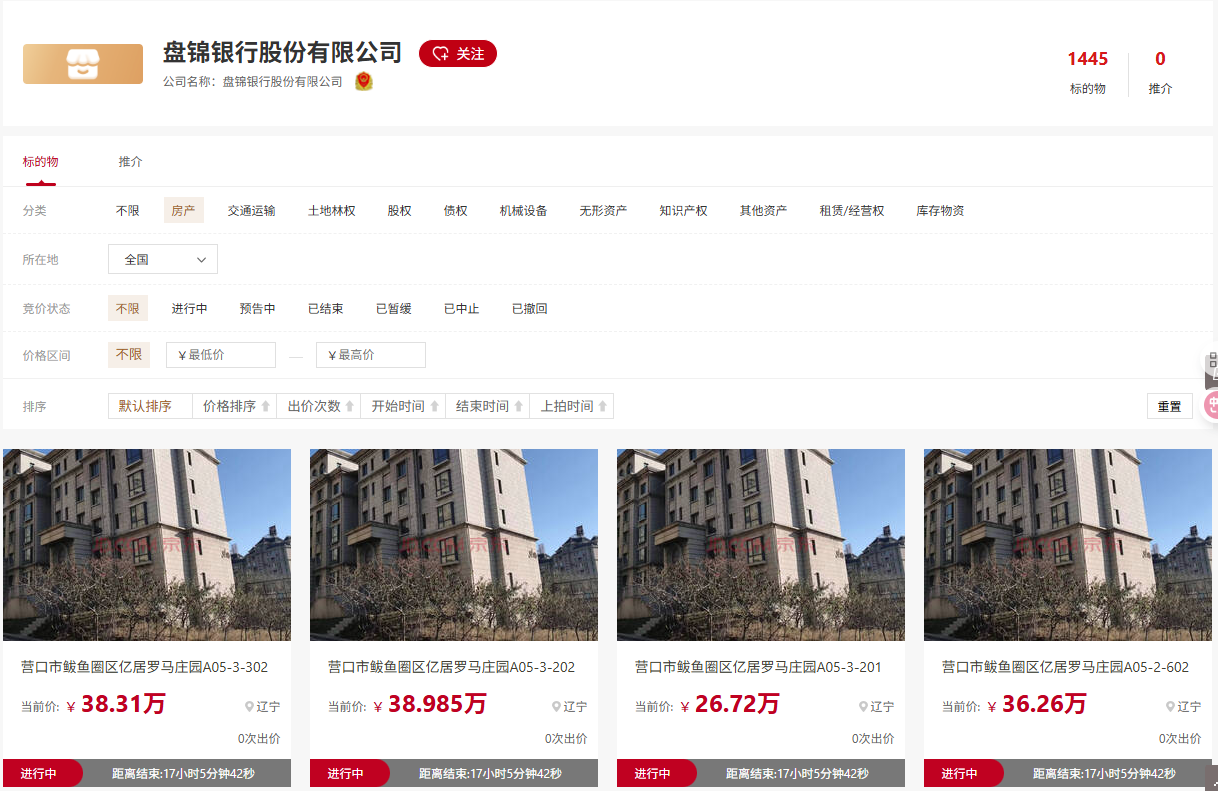Click price ¥38.985万

pyautogui.click(x=430, y=704)
